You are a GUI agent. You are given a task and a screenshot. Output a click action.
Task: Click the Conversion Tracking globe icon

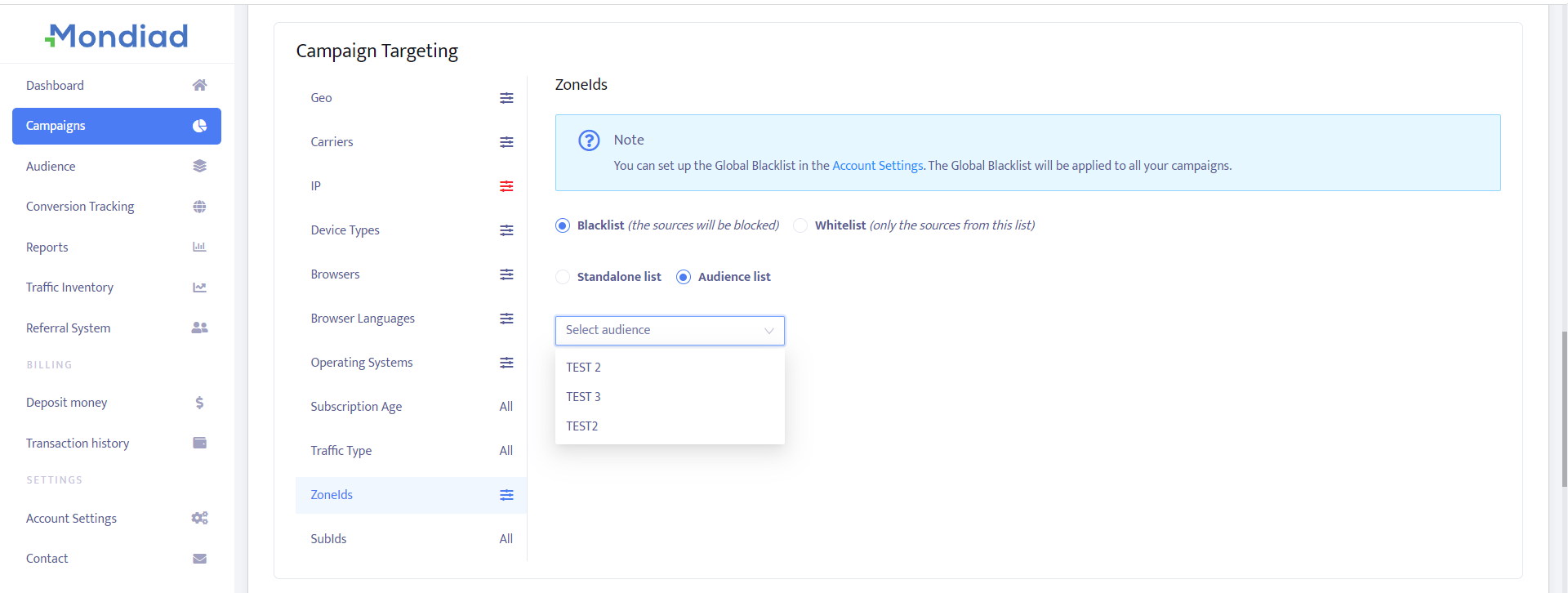point(199,207)
